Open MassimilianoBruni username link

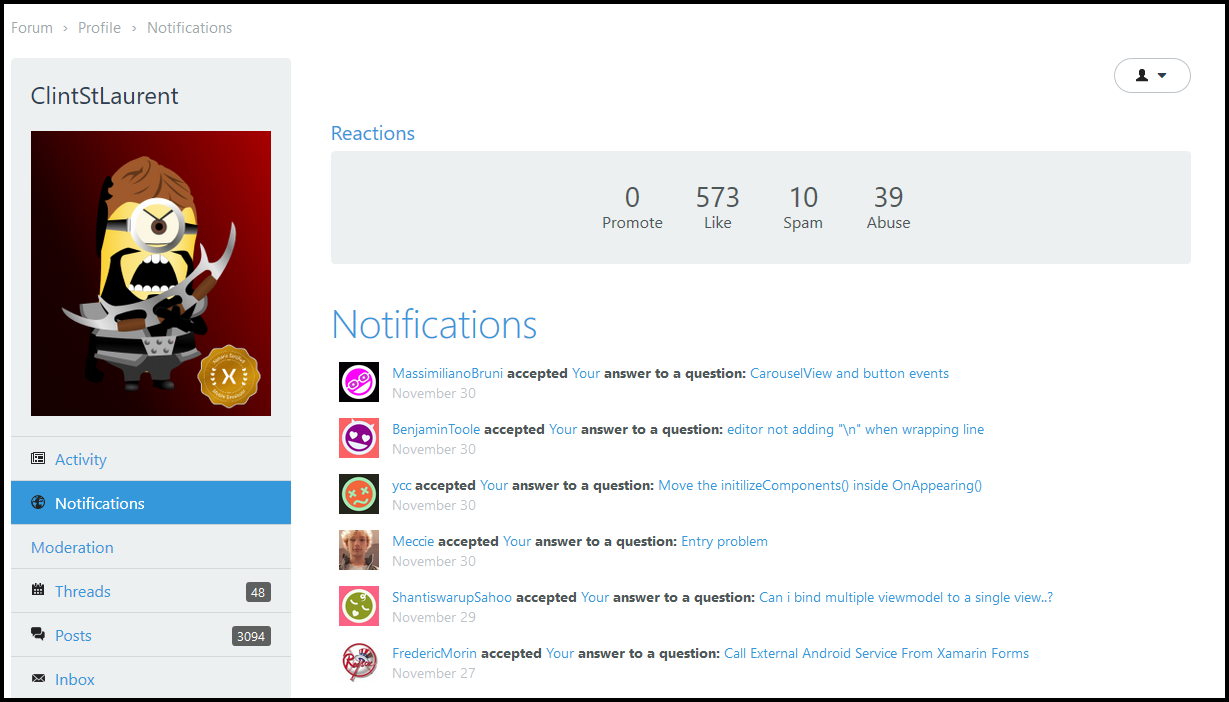tap(448, 373)
